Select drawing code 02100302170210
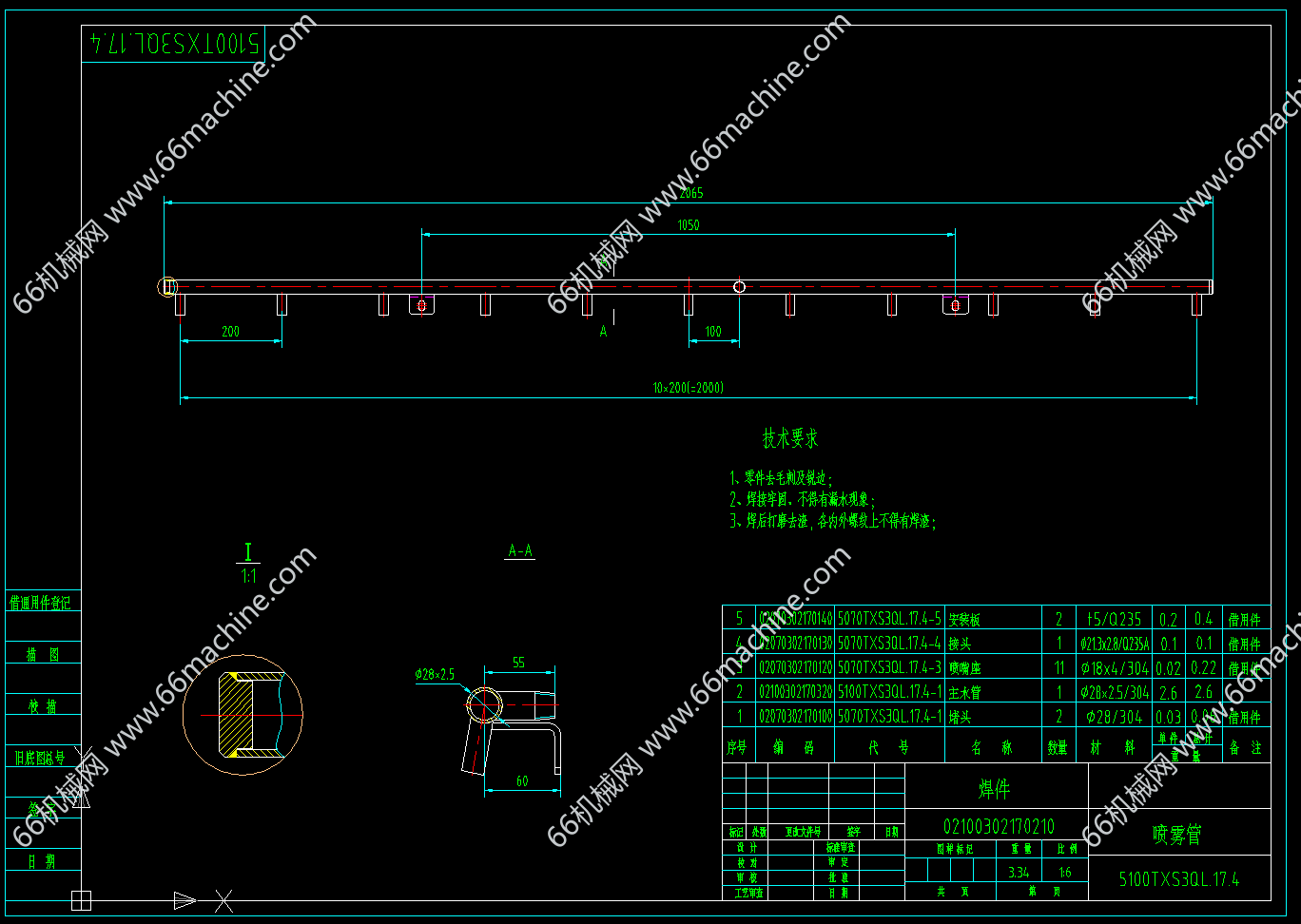 pos(999,827)
